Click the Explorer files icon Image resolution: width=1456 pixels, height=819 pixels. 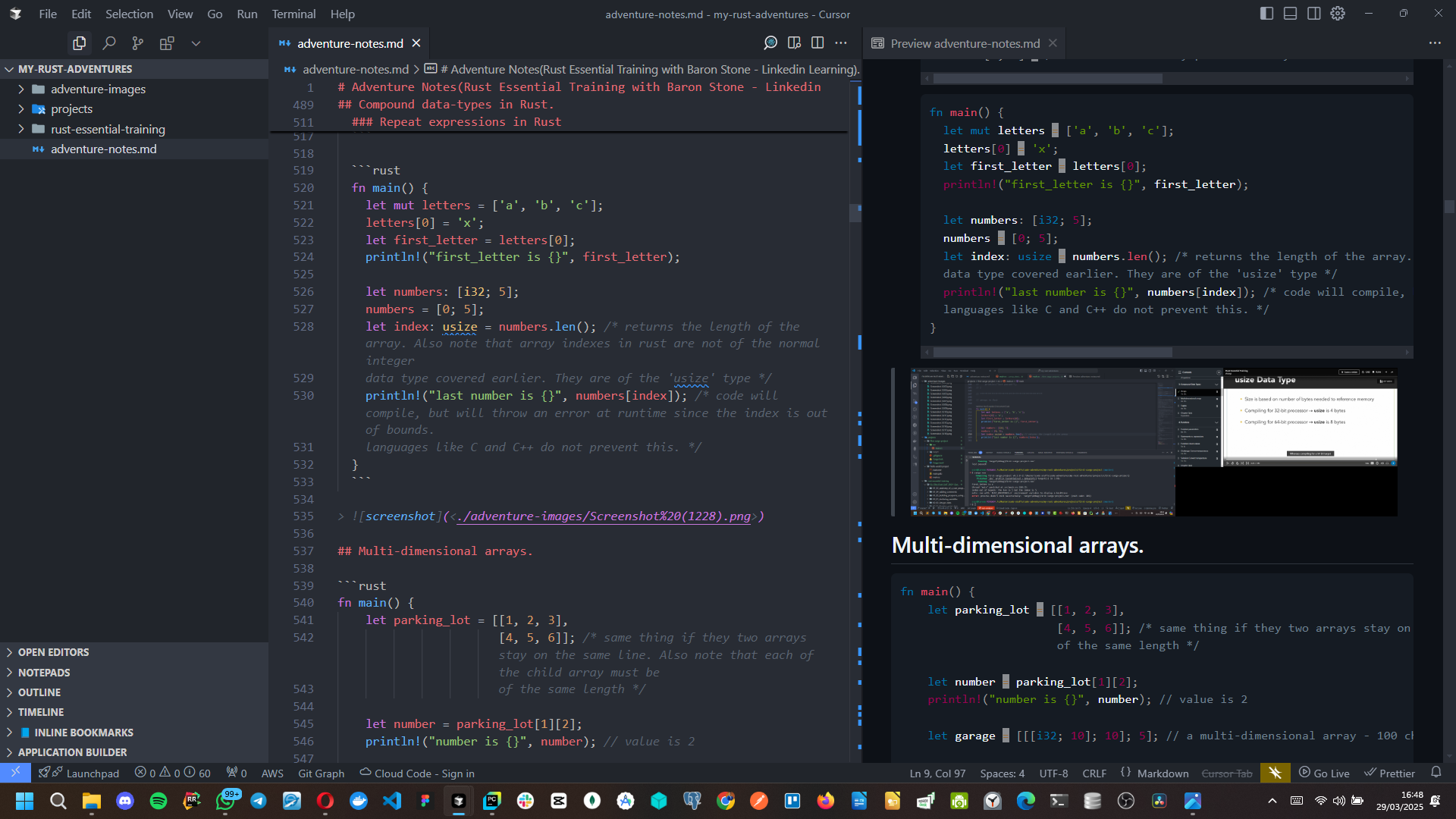(79, 43)
